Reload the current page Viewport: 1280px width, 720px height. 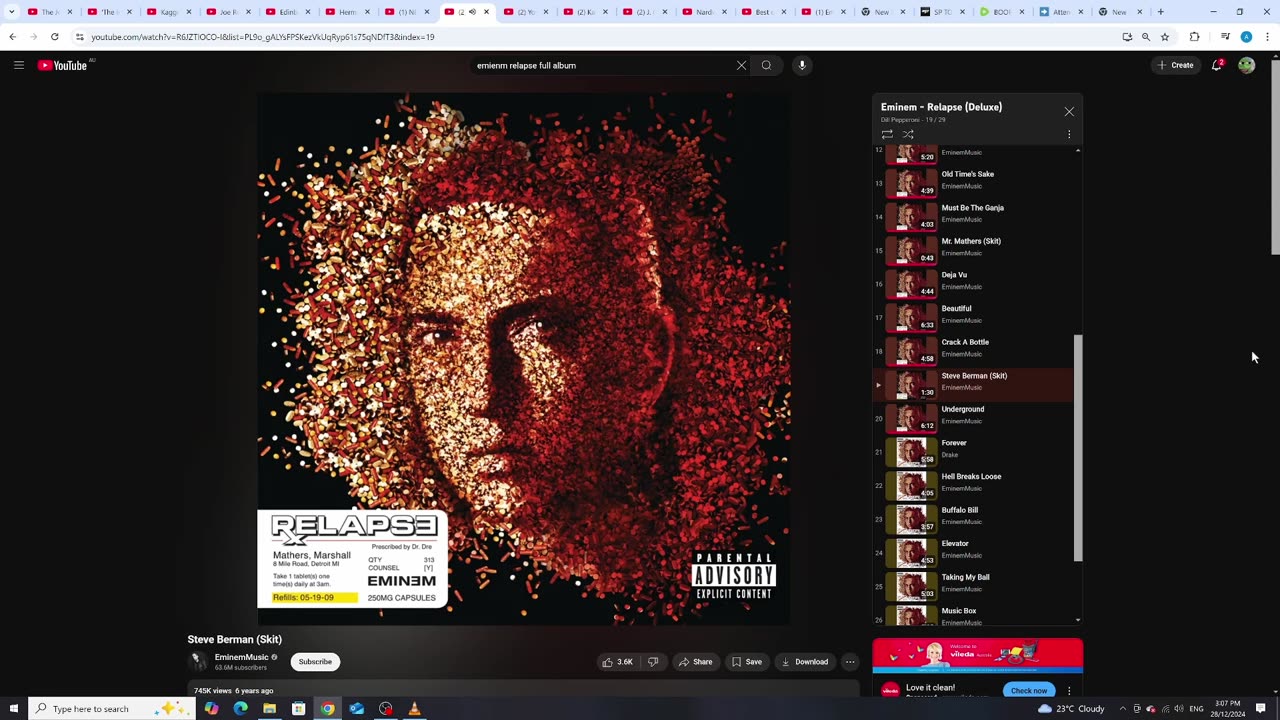(x=54, y=37)
